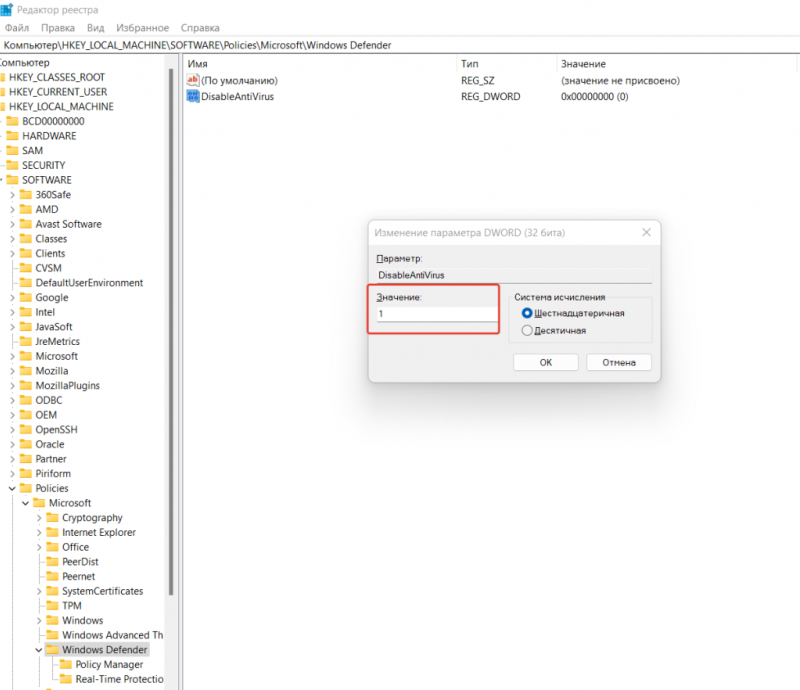The width and height of the screenshot is (800, 690).
Task: Click the (По умолчанию) string value icon
Action: tap(193, 80)
